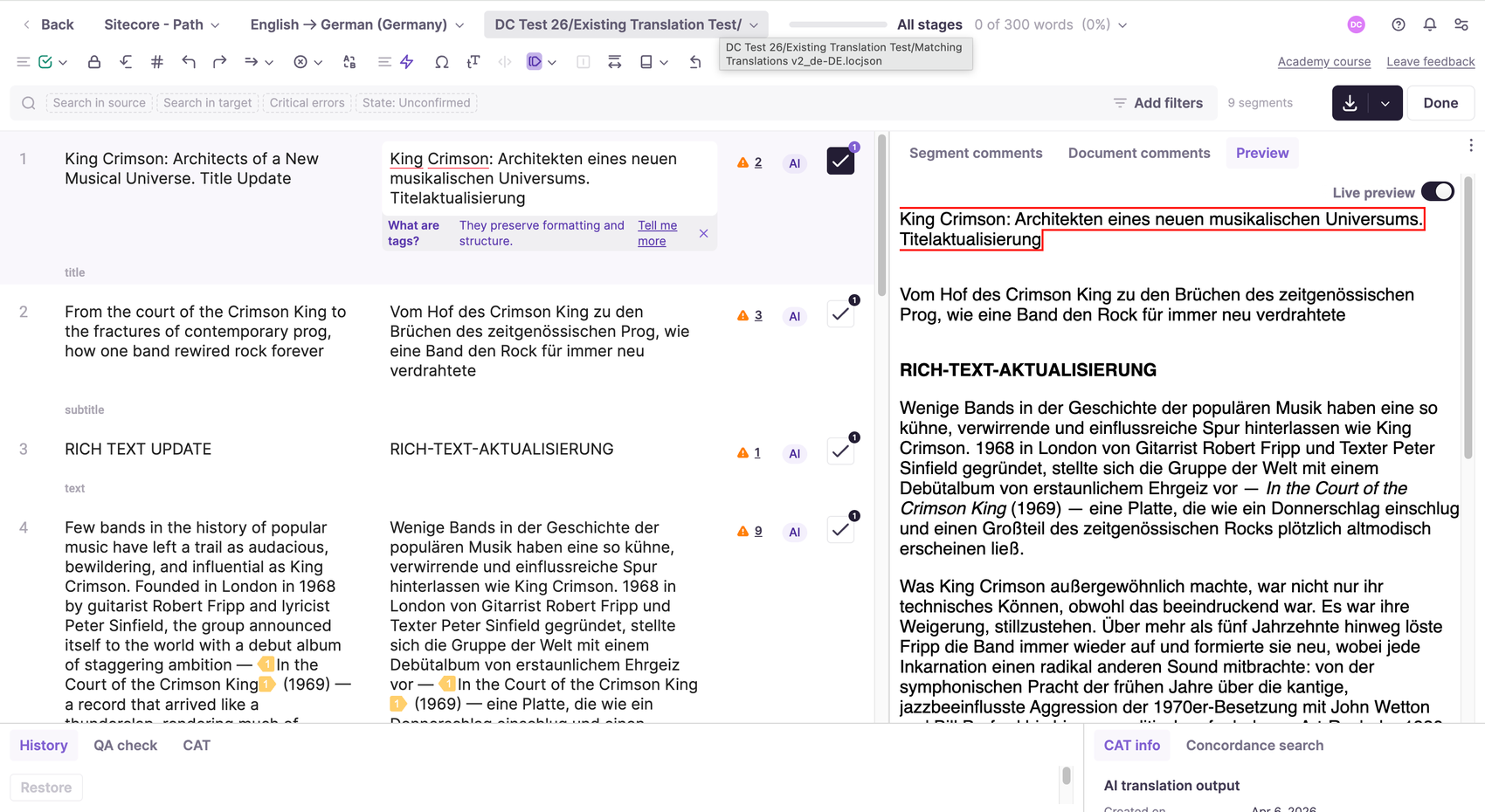Click the highlighted purple tag view icon

coord(535,61)
